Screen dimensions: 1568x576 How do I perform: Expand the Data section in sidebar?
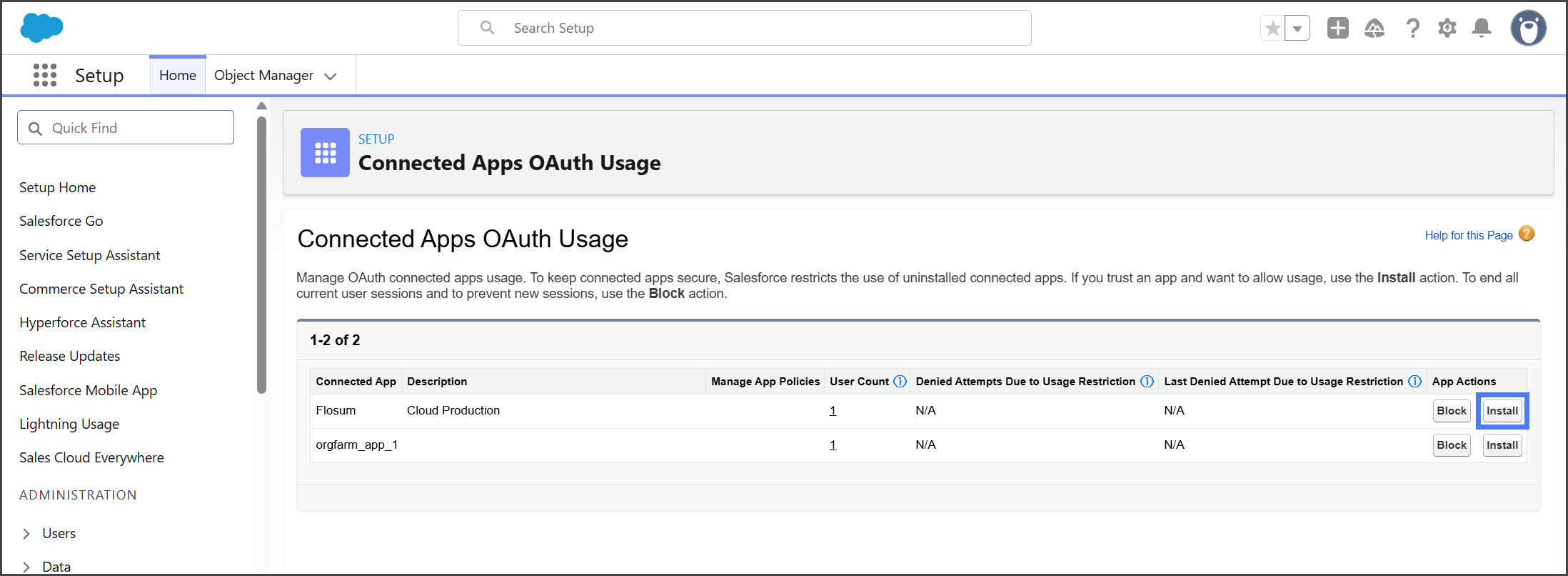click(26, 567)
